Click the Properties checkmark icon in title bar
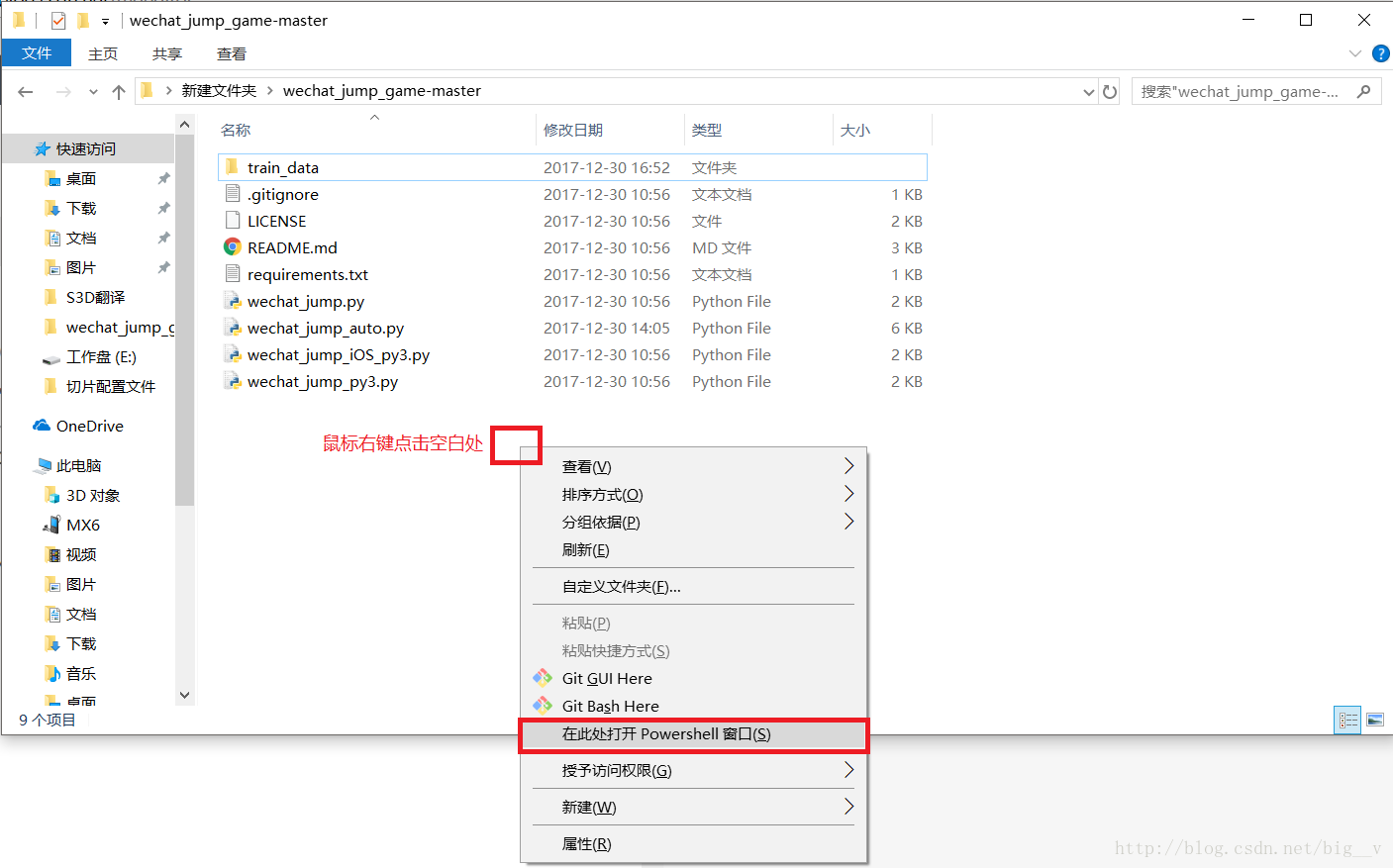1393x868 pixels. tap(58, 20)
